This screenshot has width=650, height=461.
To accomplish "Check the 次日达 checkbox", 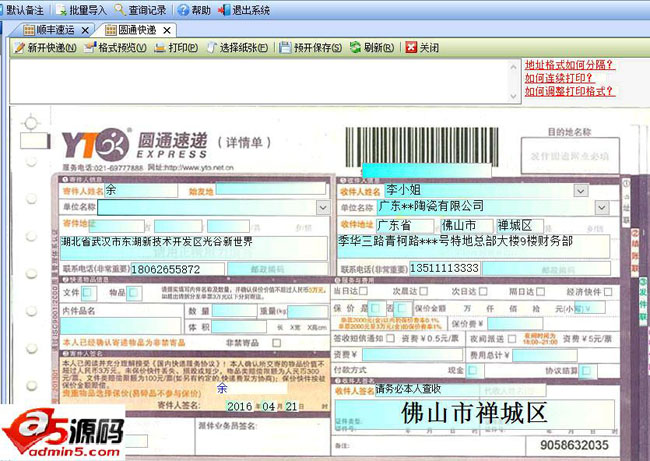I will pos(483,291).
